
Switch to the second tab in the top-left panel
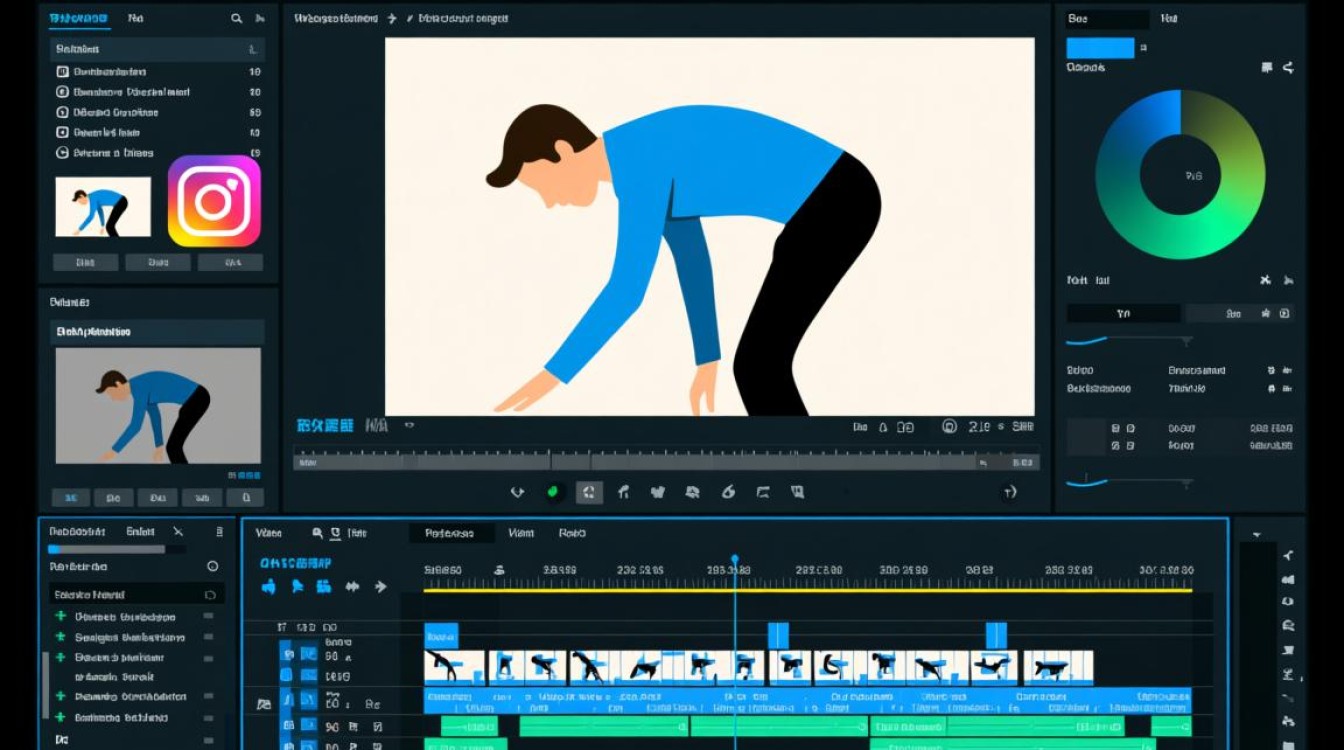[x=135, y=18]
